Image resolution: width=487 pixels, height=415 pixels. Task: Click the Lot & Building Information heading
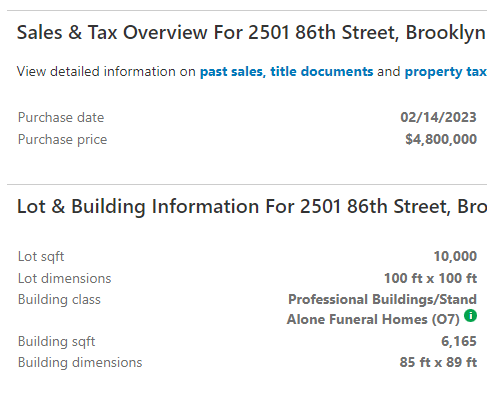pyautogui.click(x=252, y=207)
